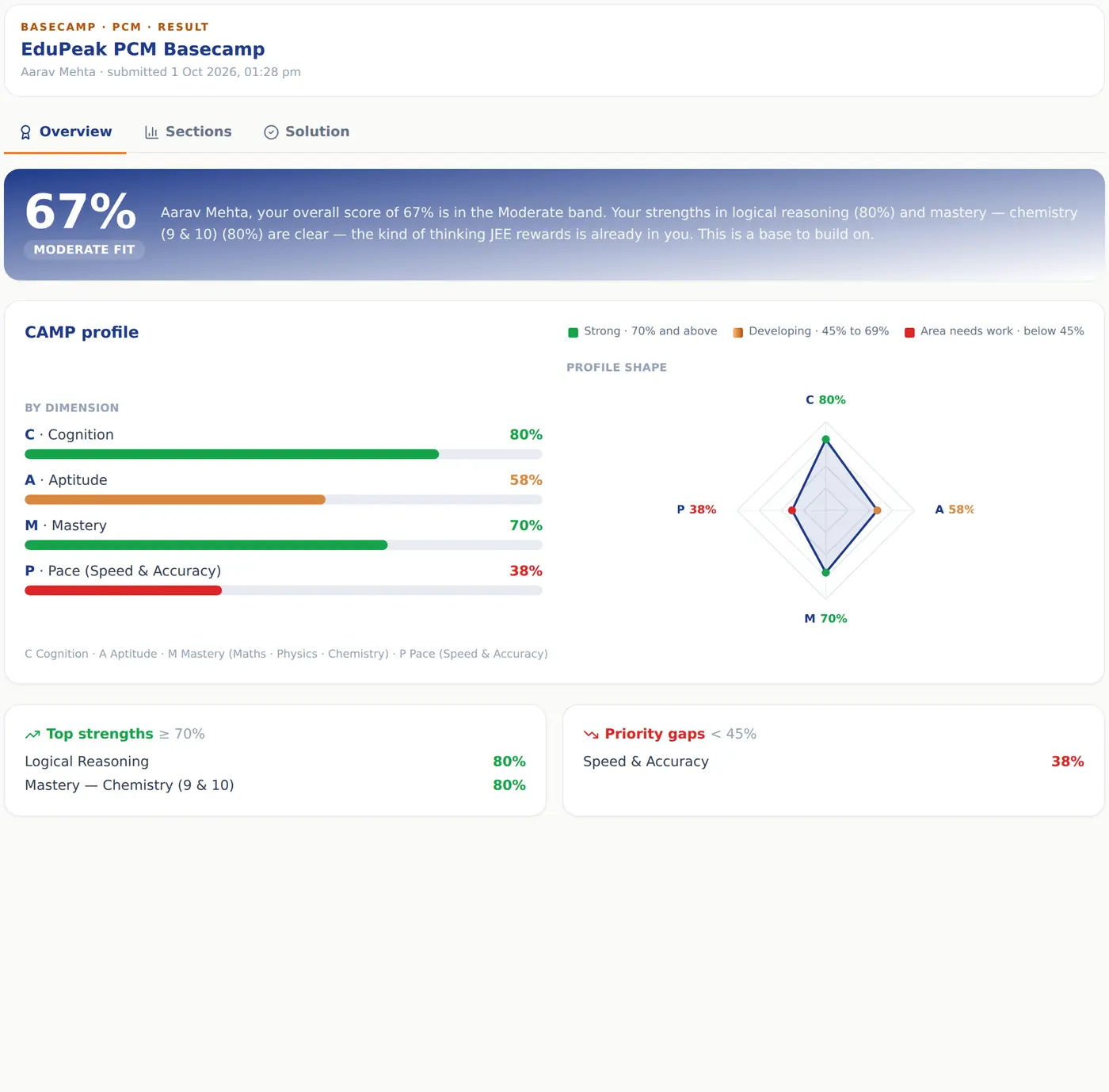Screen dimensions: 1109x1092
Task: Click the A 58% radar chart label
Action: tap(955, 510)
